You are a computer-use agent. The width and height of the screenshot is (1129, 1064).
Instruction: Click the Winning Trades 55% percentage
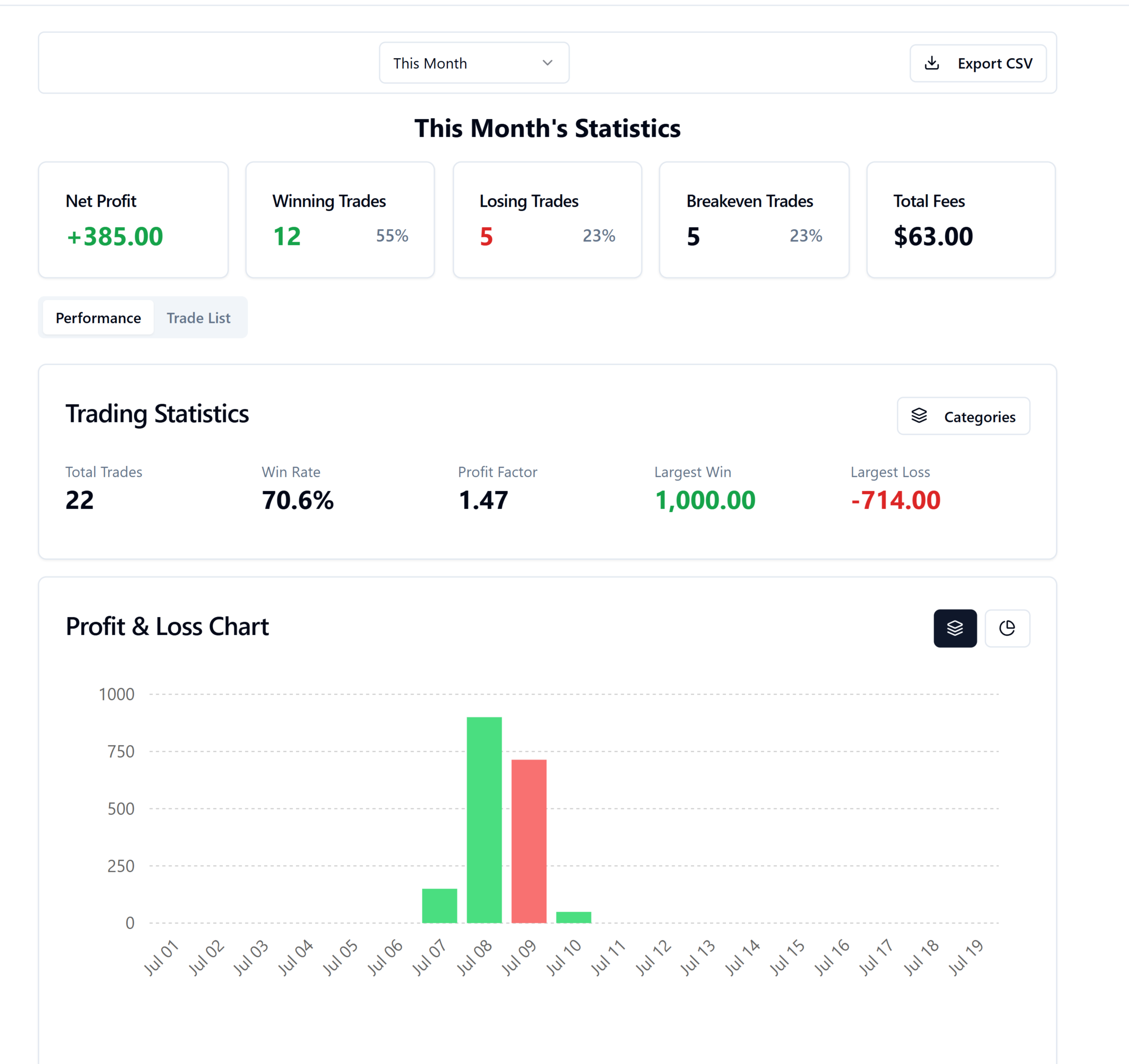pyautogui.click(x=392, y=236)
